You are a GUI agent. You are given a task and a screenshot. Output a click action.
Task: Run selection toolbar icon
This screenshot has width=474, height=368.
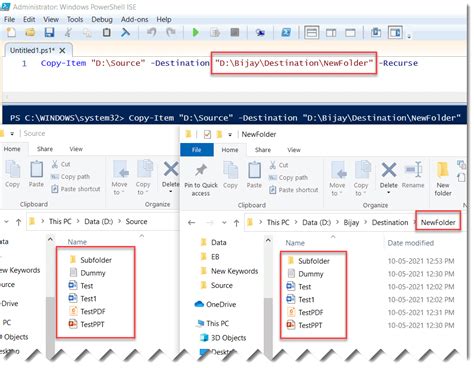(x=215, y=32)
